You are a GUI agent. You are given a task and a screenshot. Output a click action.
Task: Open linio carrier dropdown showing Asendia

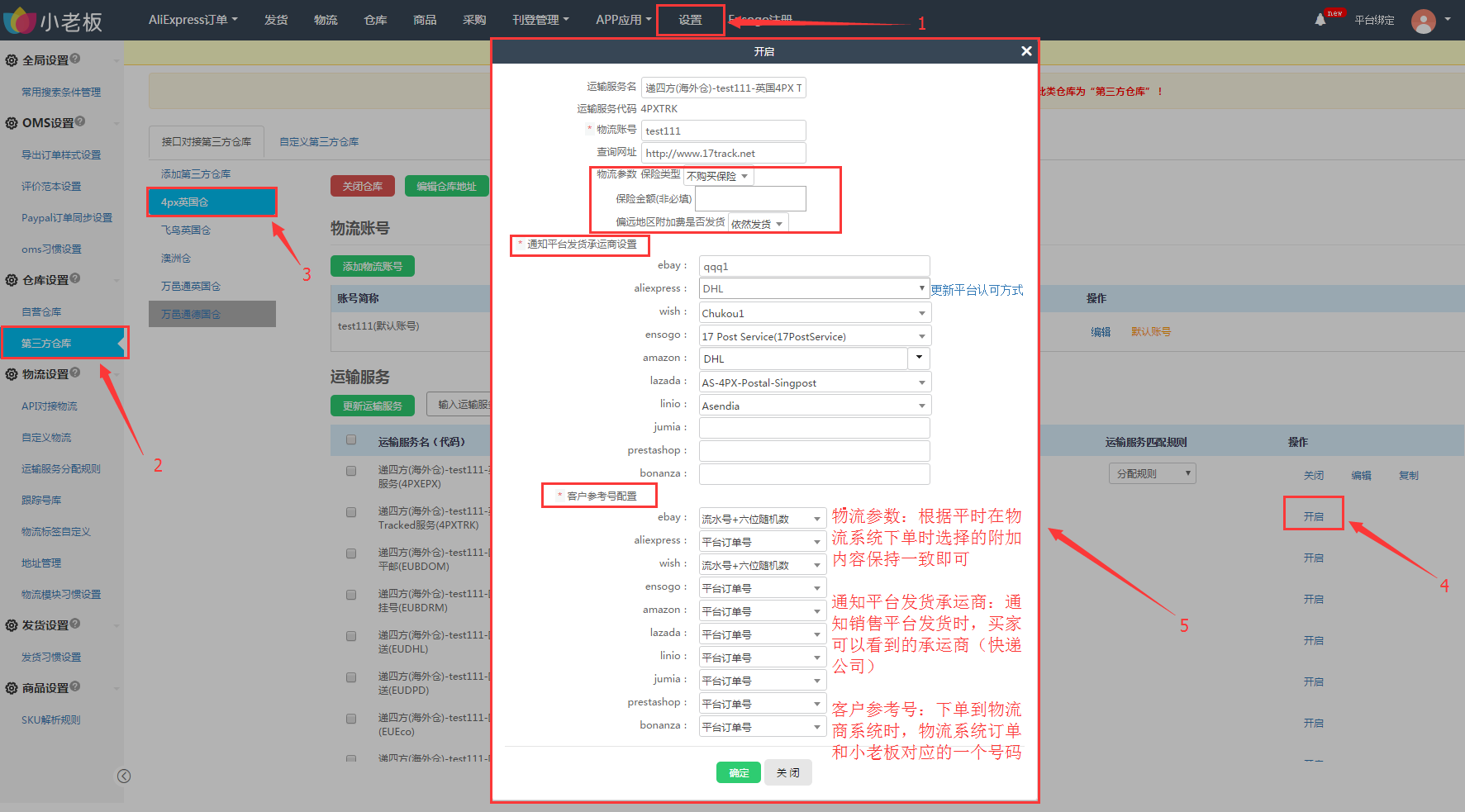(815, 406)
